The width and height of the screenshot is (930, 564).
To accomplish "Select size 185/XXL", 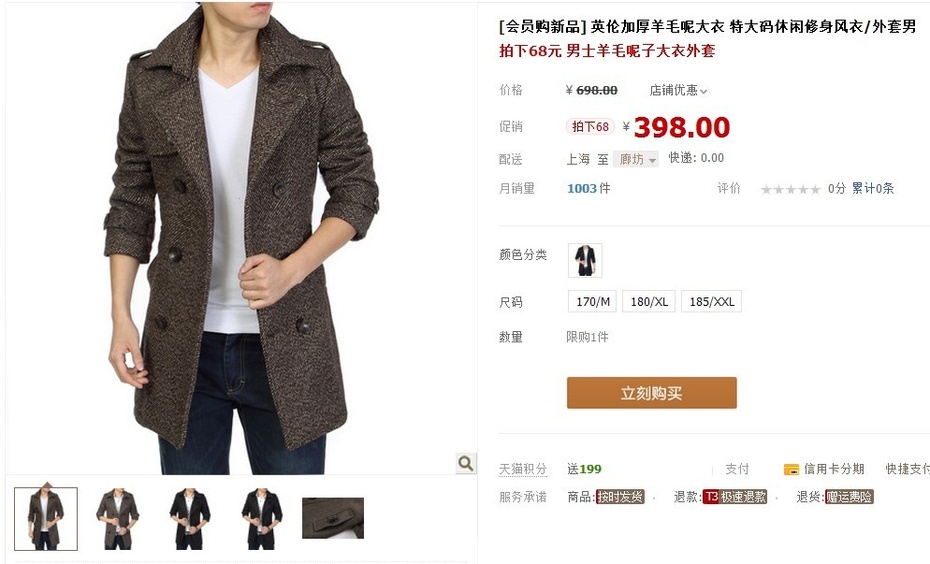I will point(711,301).
